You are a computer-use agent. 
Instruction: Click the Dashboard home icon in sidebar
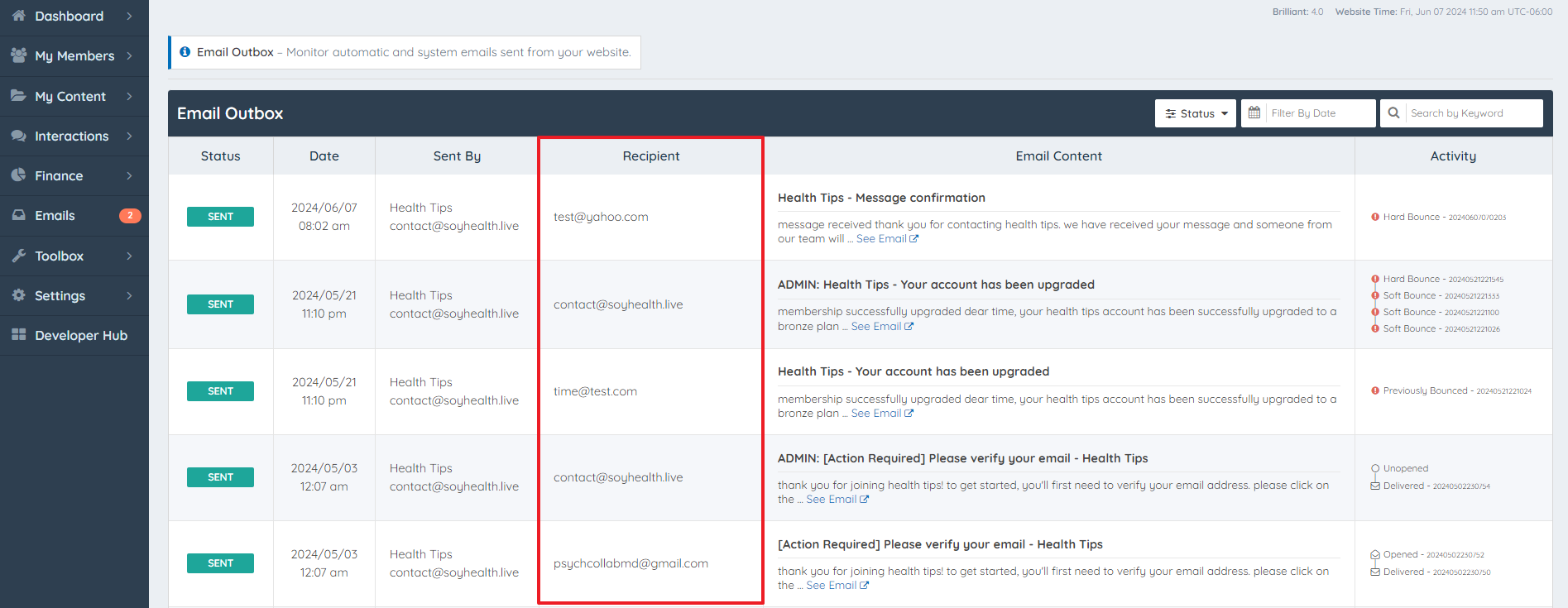(18, 16)
